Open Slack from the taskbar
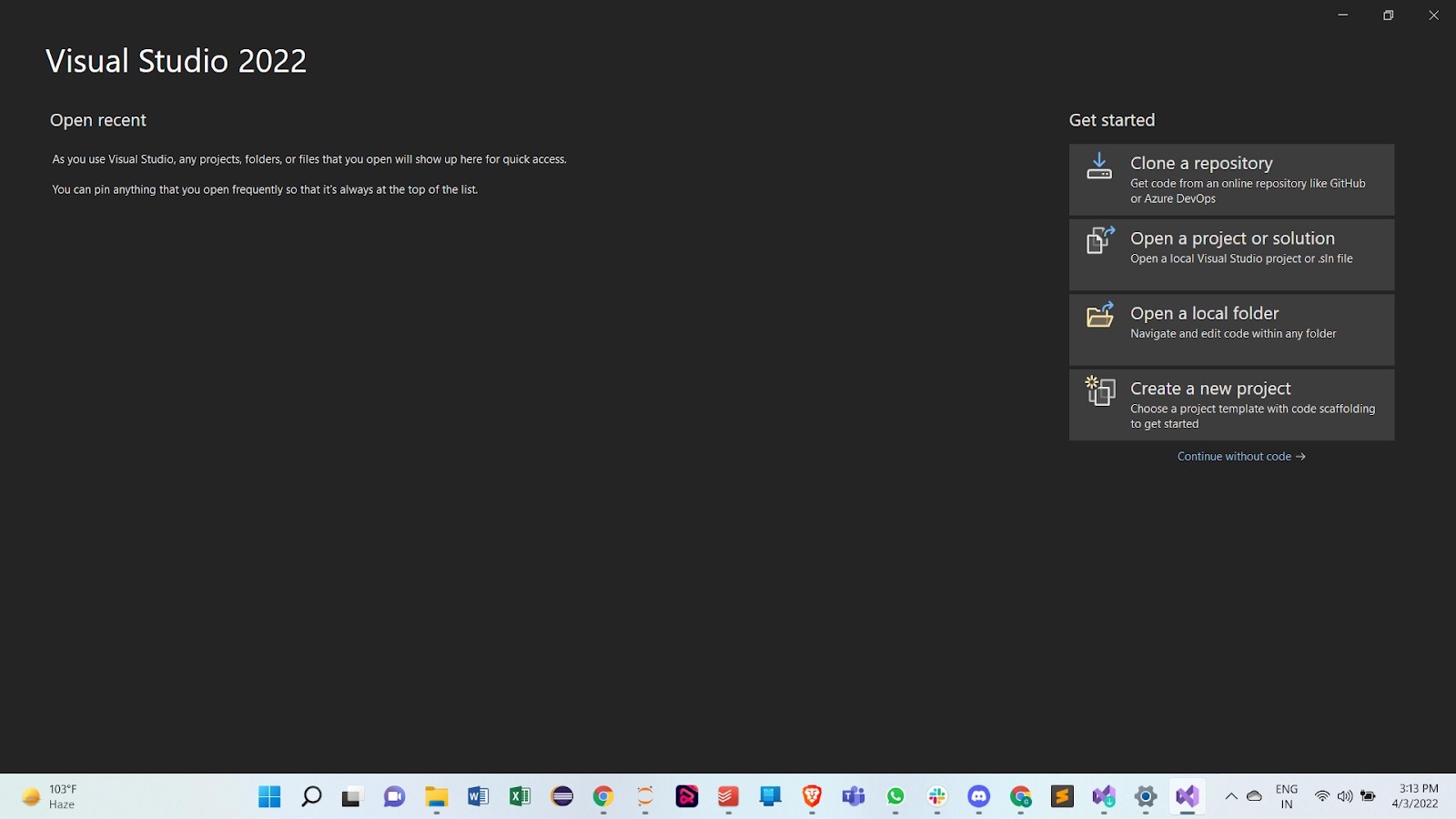The height and width of the screenshot is (819, 1456). [937, 797]
